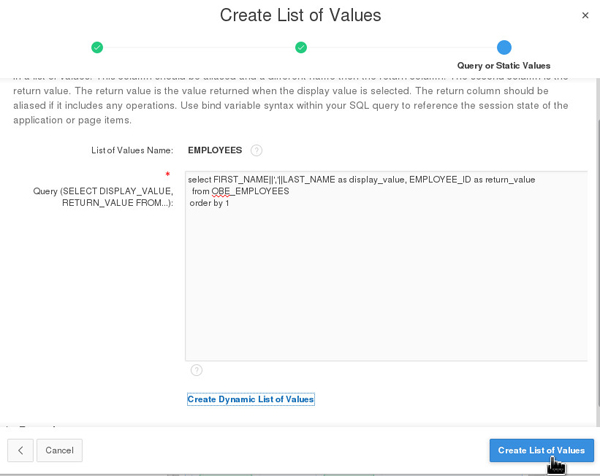Open help icon below the query box
600x476 pixels.
196,370
